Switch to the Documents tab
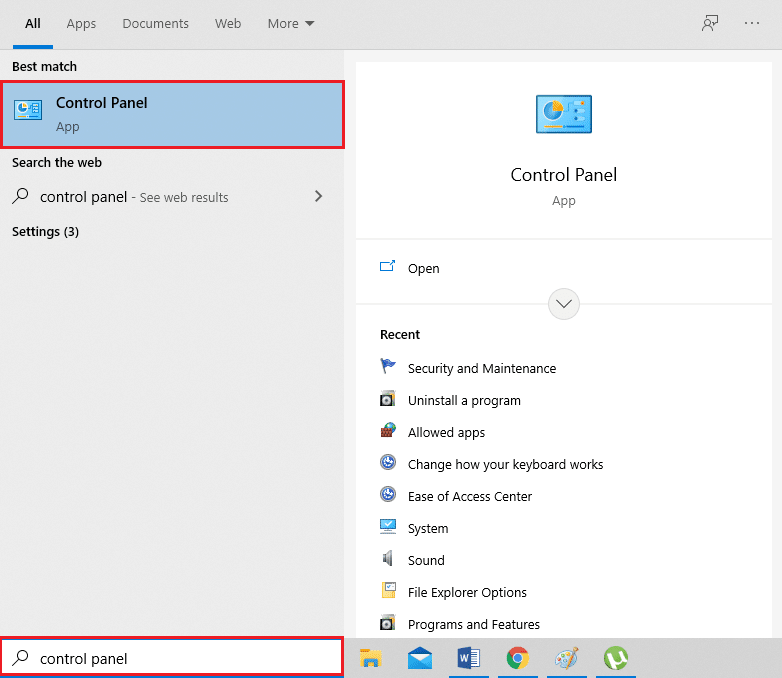This screenshot has height=678, width=782. click(155, 24)
